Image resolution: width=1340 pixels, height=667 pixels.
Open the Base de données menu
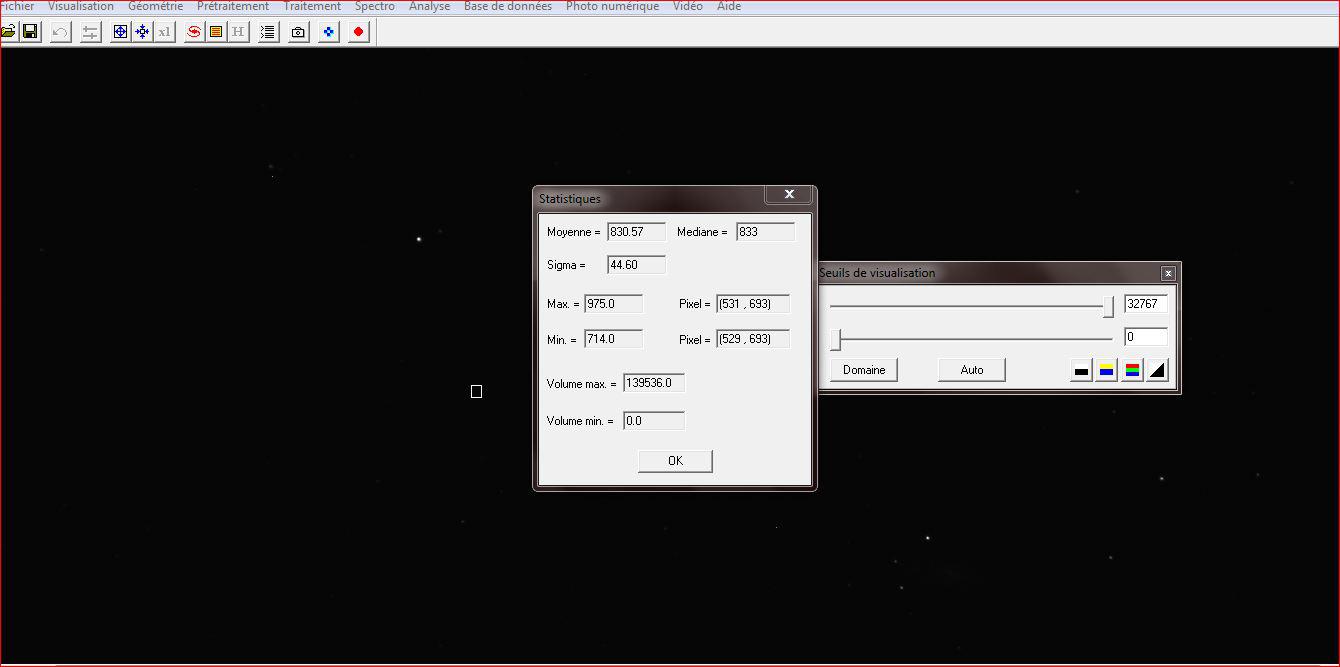pyautogui.click(x=508, y=7)
